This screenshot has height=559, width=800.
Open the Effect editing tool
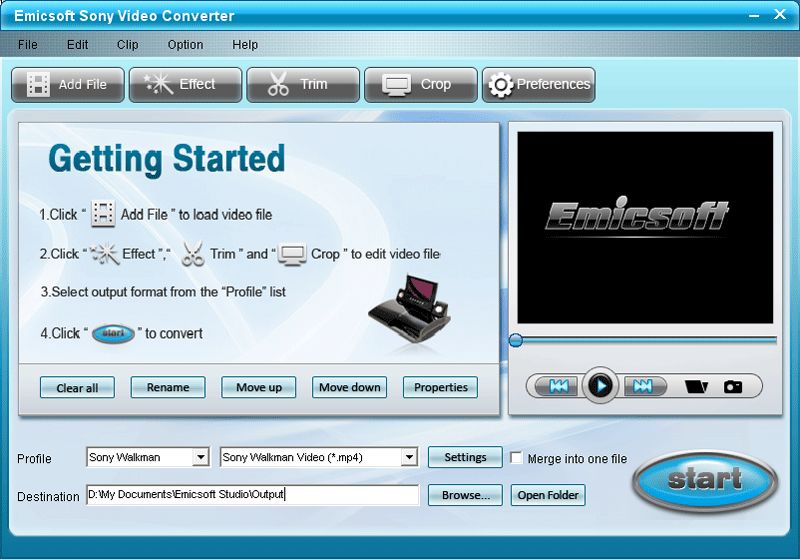tap(185, 85)
